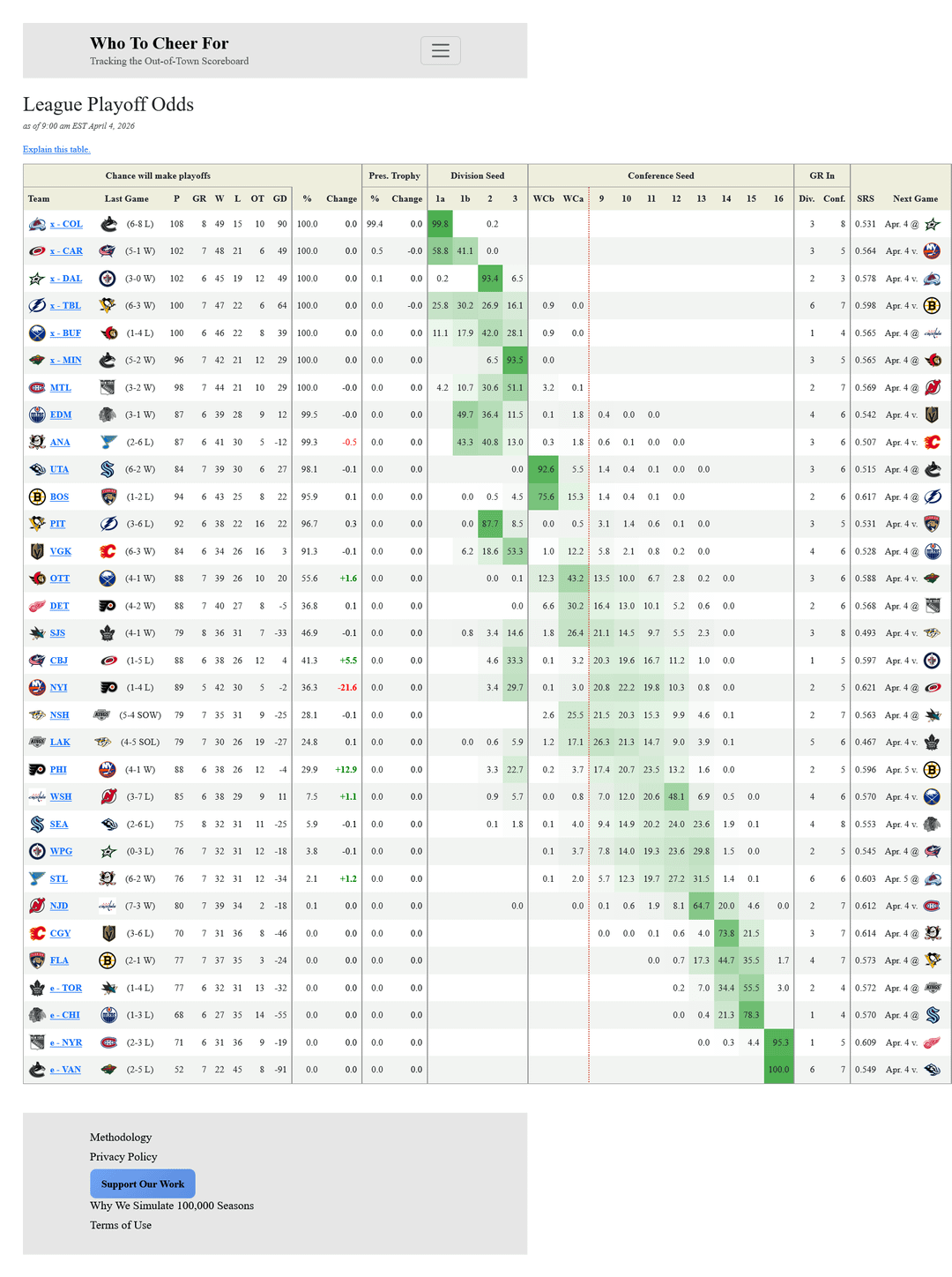This screenshot has height=1277, width=952.
Task: Select the EDM team link
Action: coord(61,414)
